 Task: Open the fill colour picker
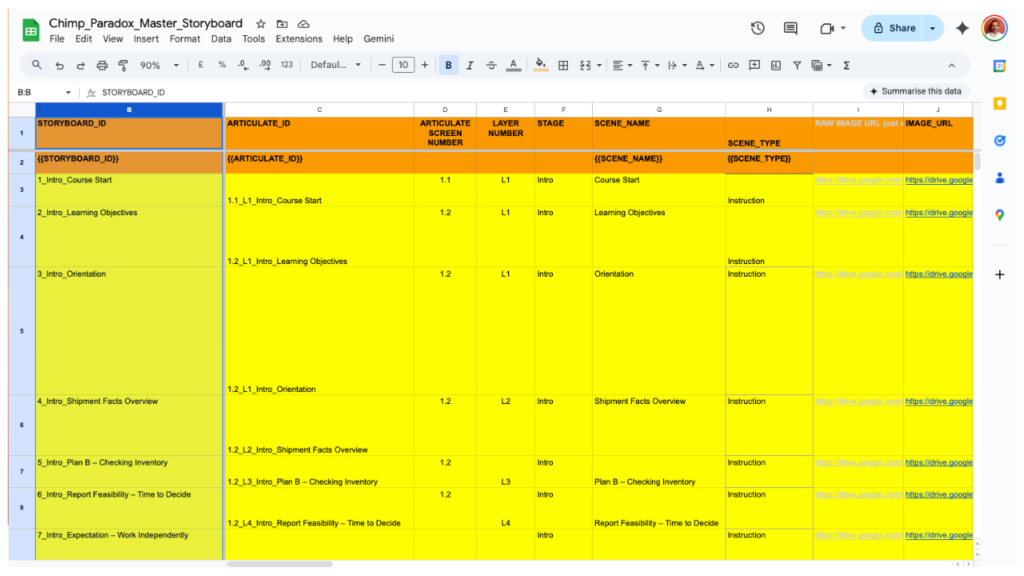[x=541, y=65]
